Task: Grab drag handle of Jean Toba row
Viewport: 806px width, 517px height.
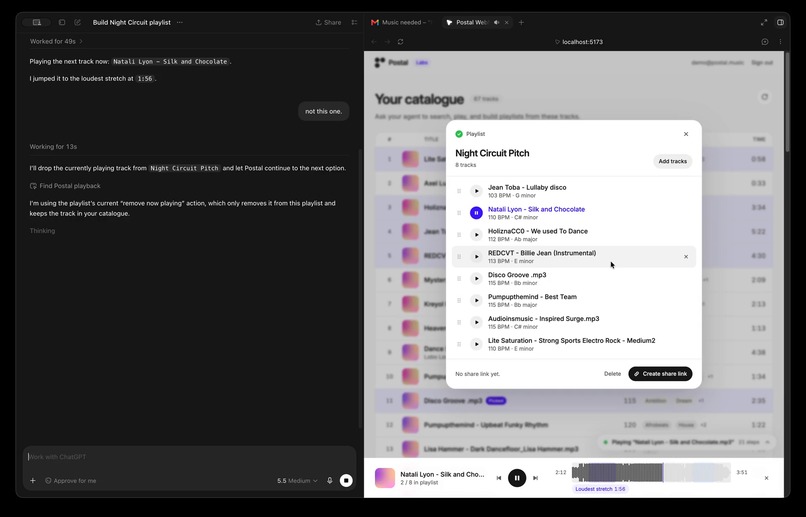Action: (459, 191)
